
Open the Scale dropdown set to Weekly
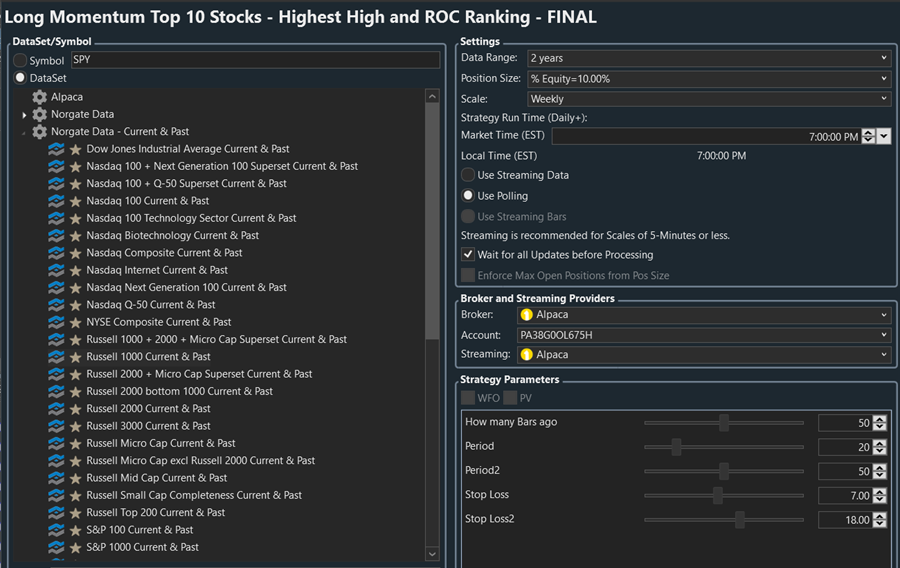point(709,99)
